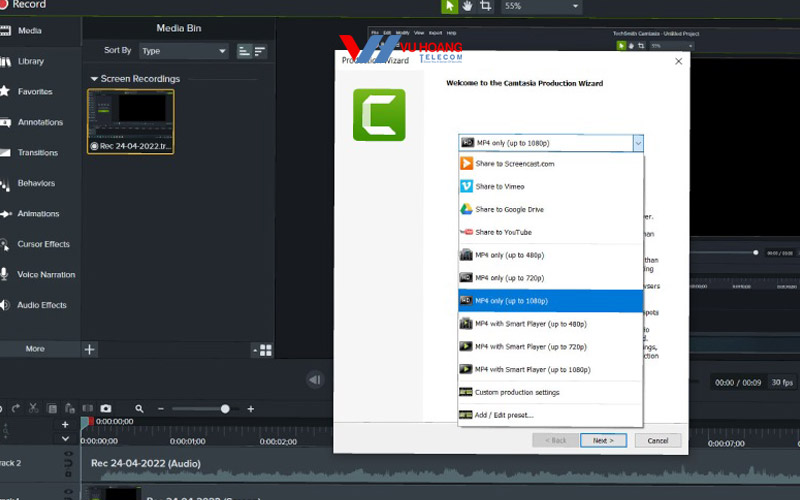This screenshot has width=800, height=500.
Task: Click the ascending sort order icon
Action: click(244, 51)
